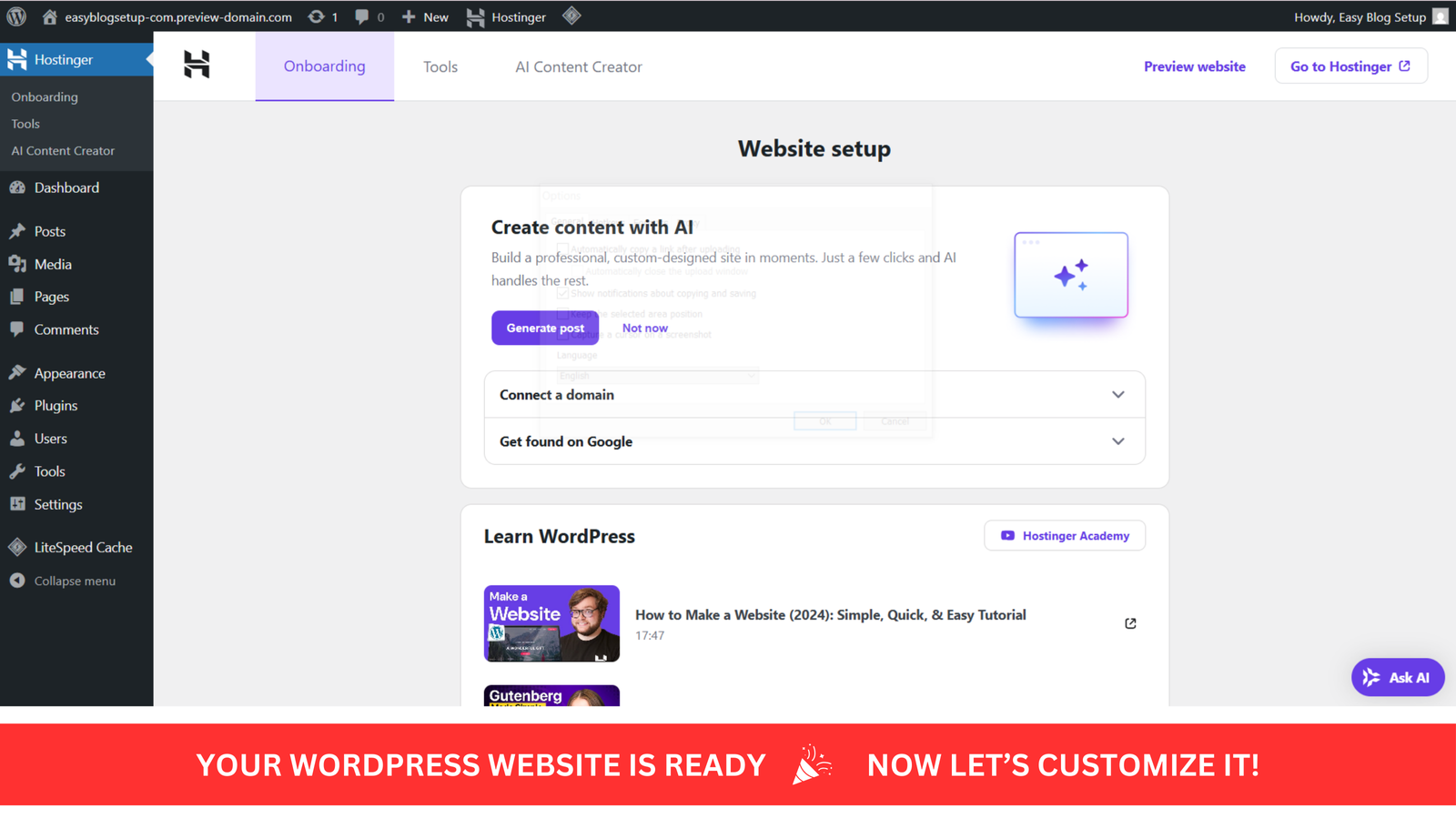
Task: Click external link icon for website tutorial
Action: 1130,623
